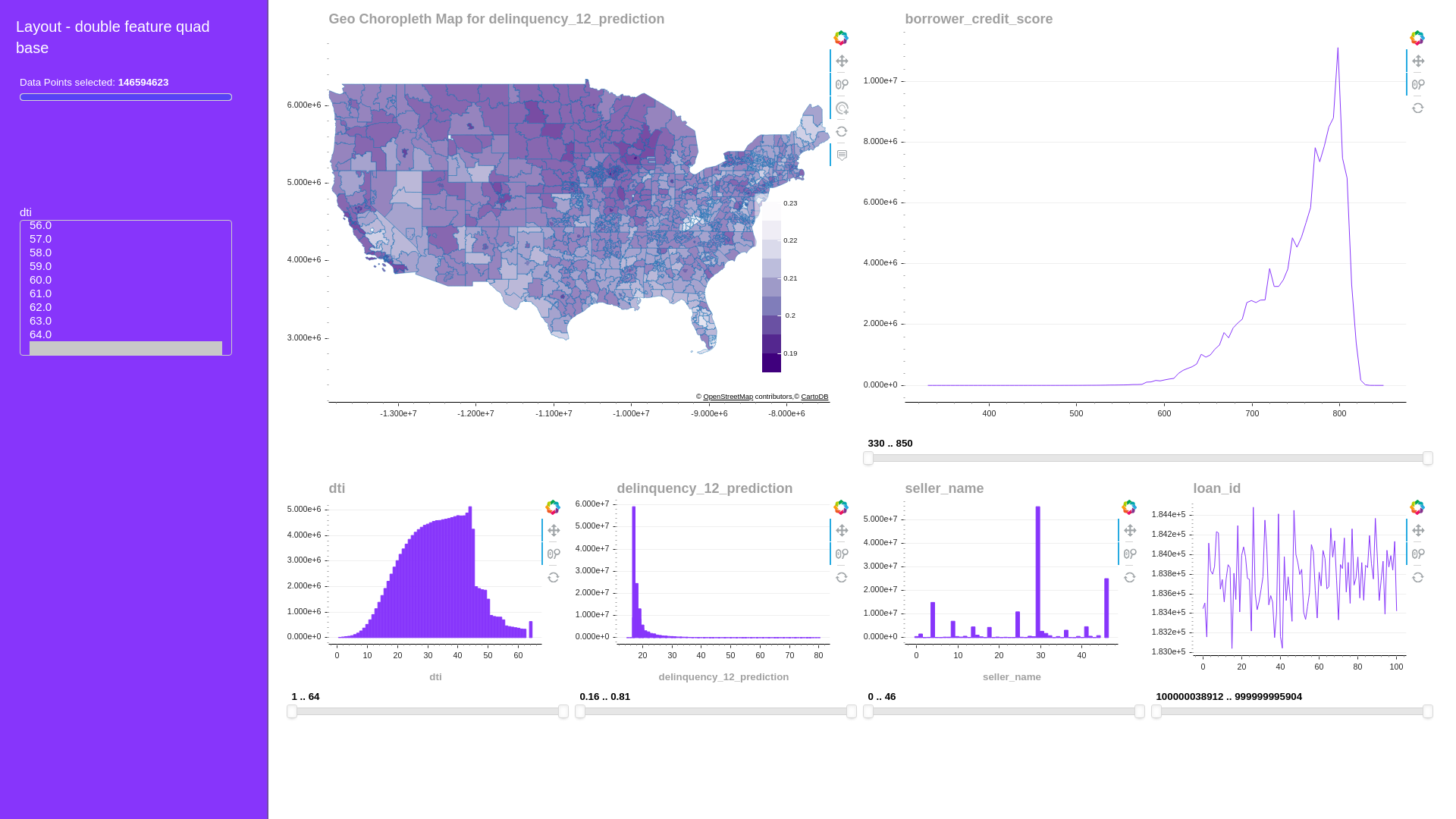The width and height of the screenshot is (1456, 819).
Task: Click horizontal scrollbar in dti list box
Action: pos(126,348)
